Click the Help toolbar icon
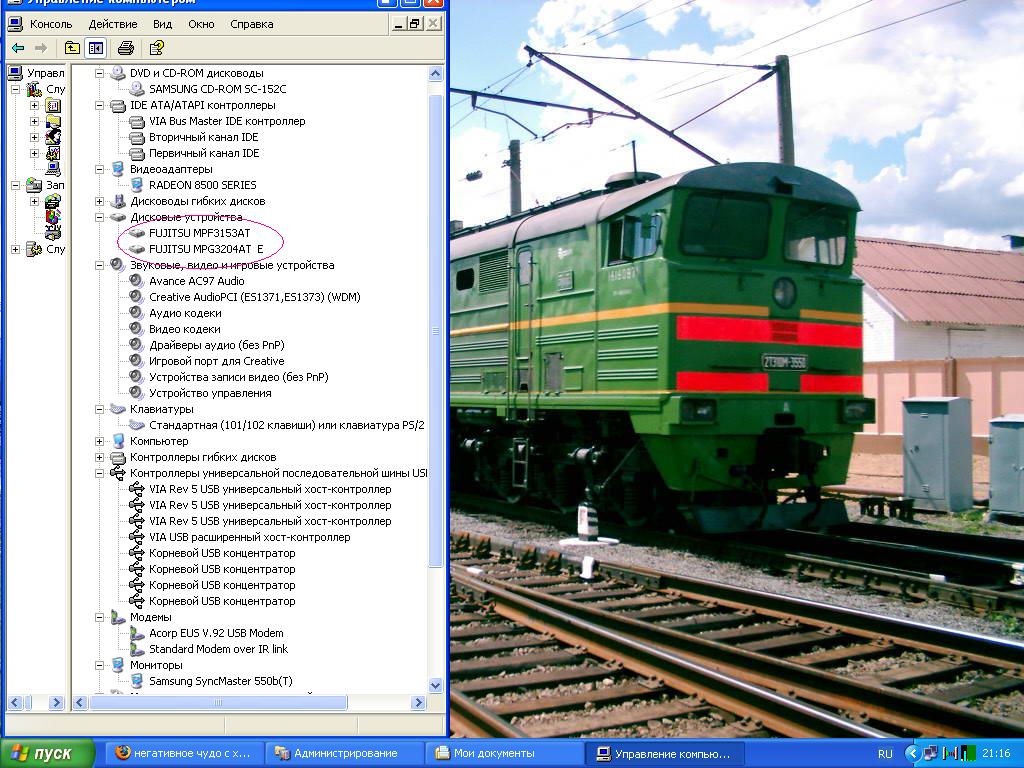The height and width of the screenshot is (768, 1024). point(157,48)
